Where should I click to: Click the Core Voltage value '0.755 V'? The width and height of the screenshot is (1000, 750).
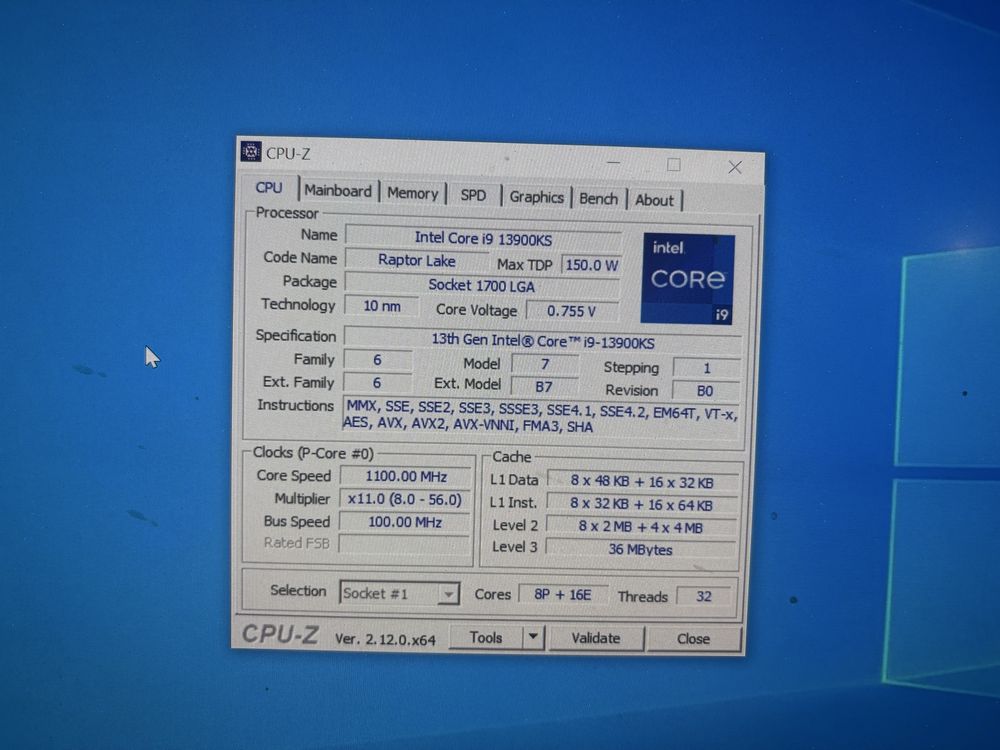571,311
